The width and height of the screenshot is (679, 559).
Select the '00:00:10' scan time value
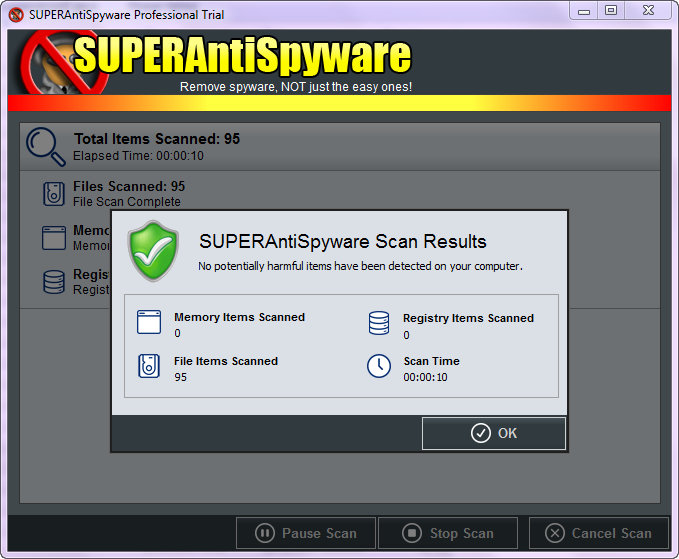pos(425,377)
